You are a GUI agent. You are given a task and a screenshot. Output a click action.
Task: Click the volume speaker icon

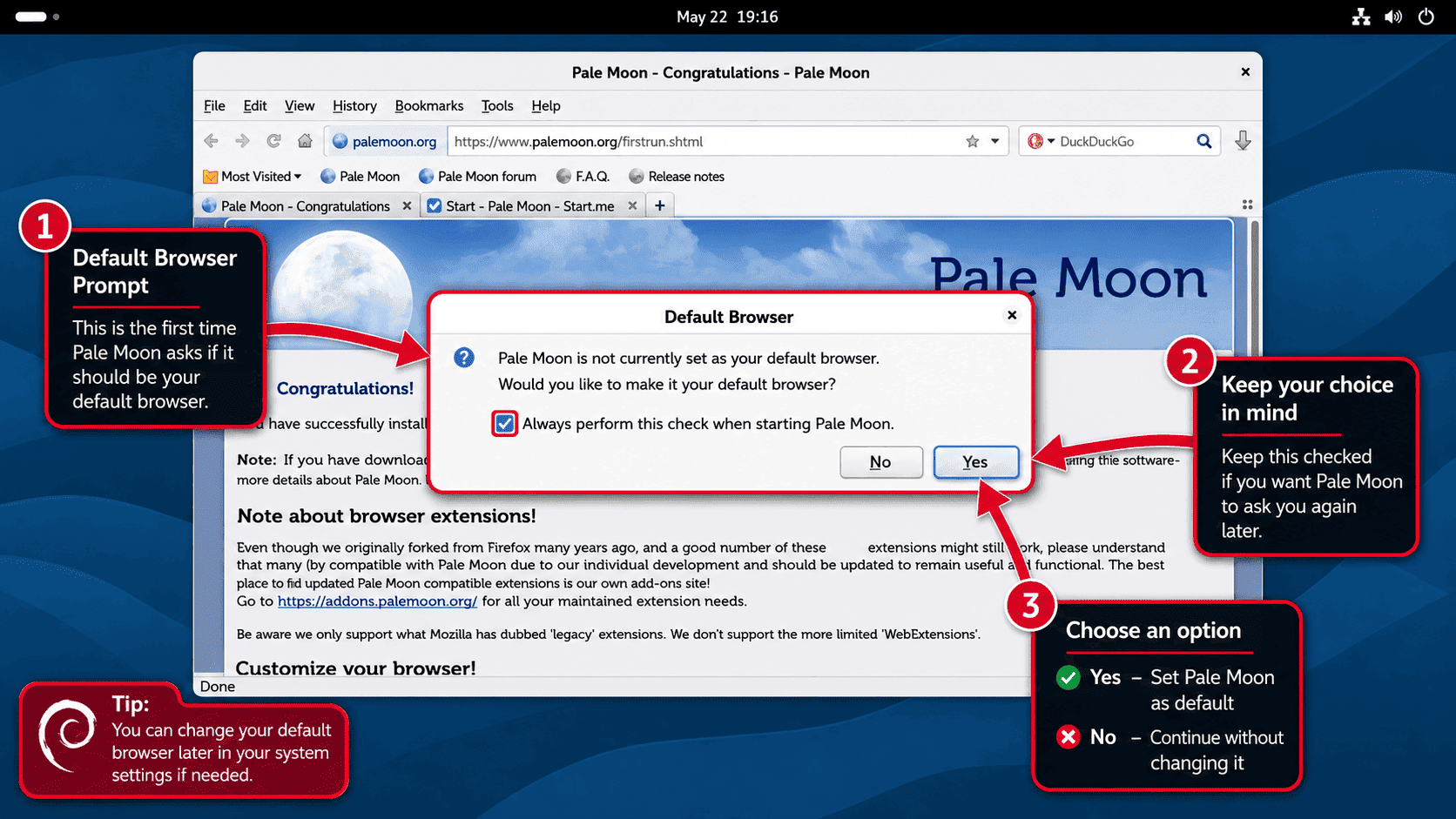[1393, 17]
